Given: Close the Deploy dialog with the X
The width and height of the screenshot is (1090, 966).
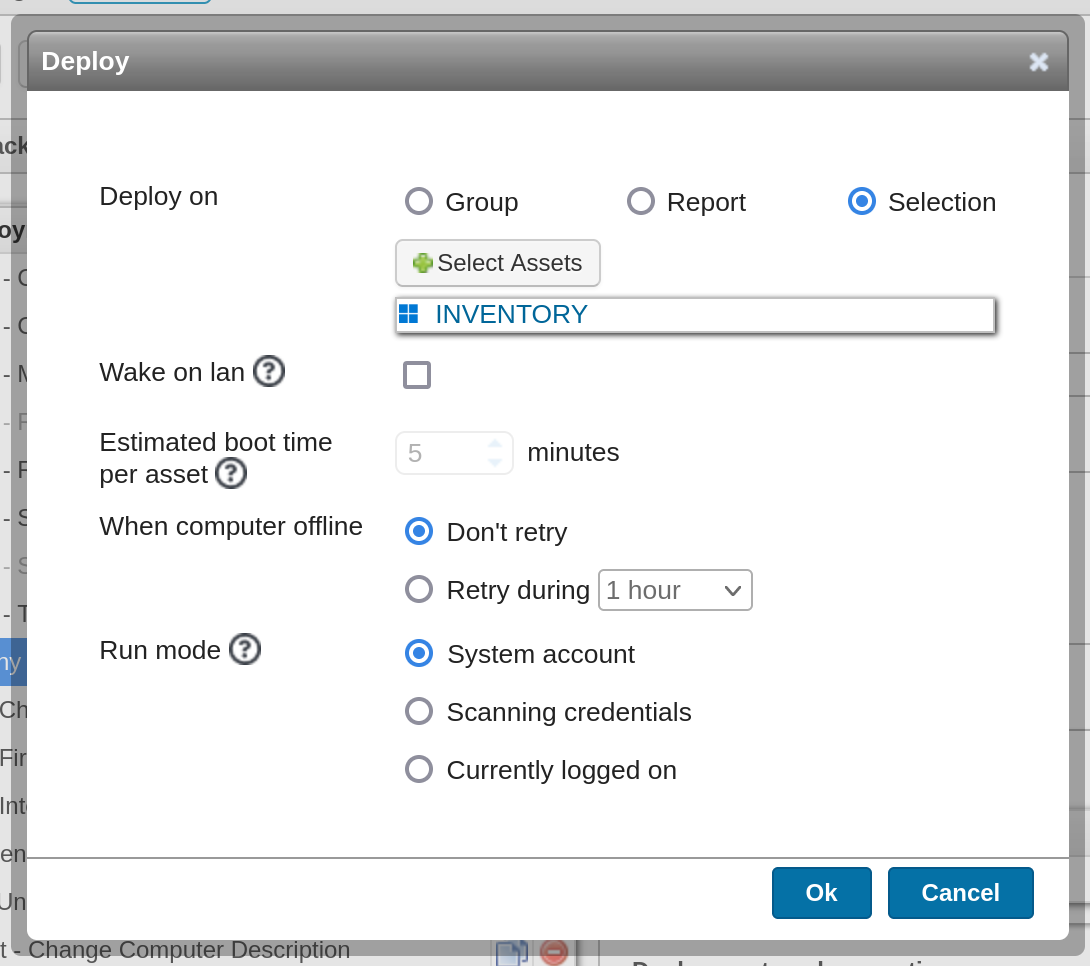Looking at the screenshot, I should 1038,62.
